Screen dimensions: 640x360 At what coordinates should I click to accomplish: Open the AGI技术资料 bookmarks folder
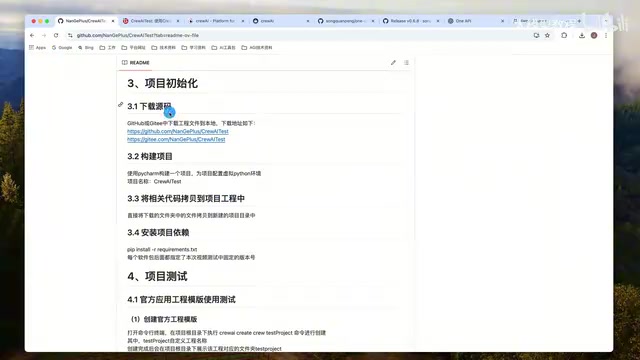coord(257,48)
